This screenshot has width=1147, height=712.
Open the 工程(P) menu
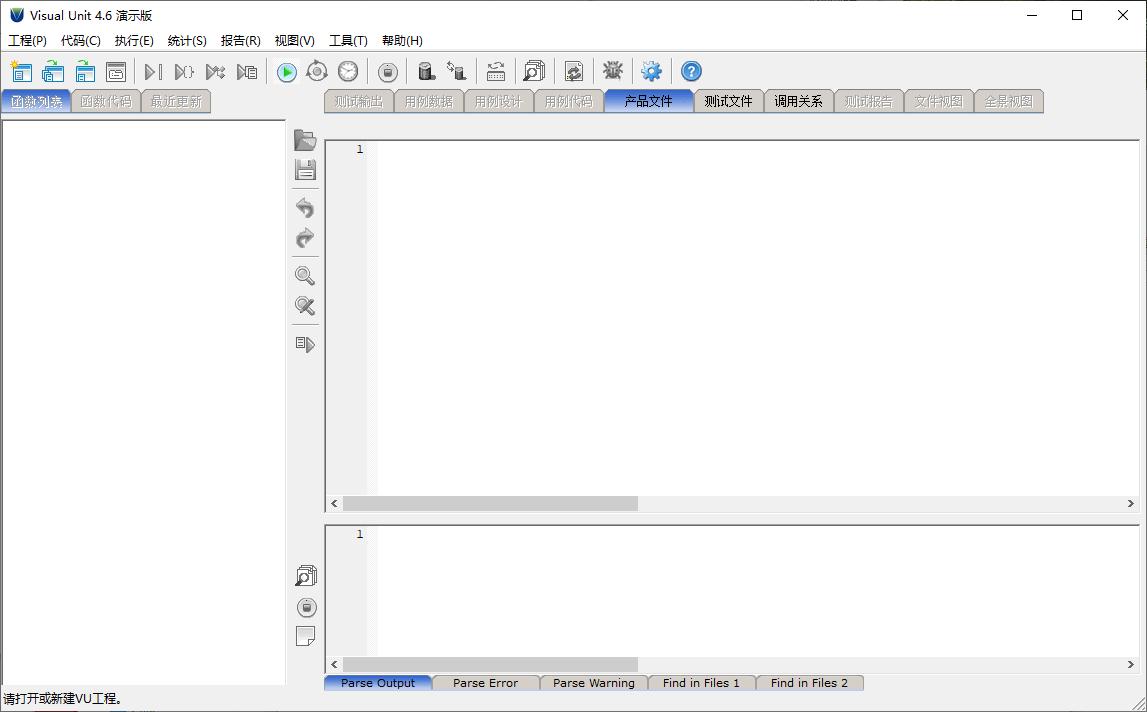(x=28, y=41)
